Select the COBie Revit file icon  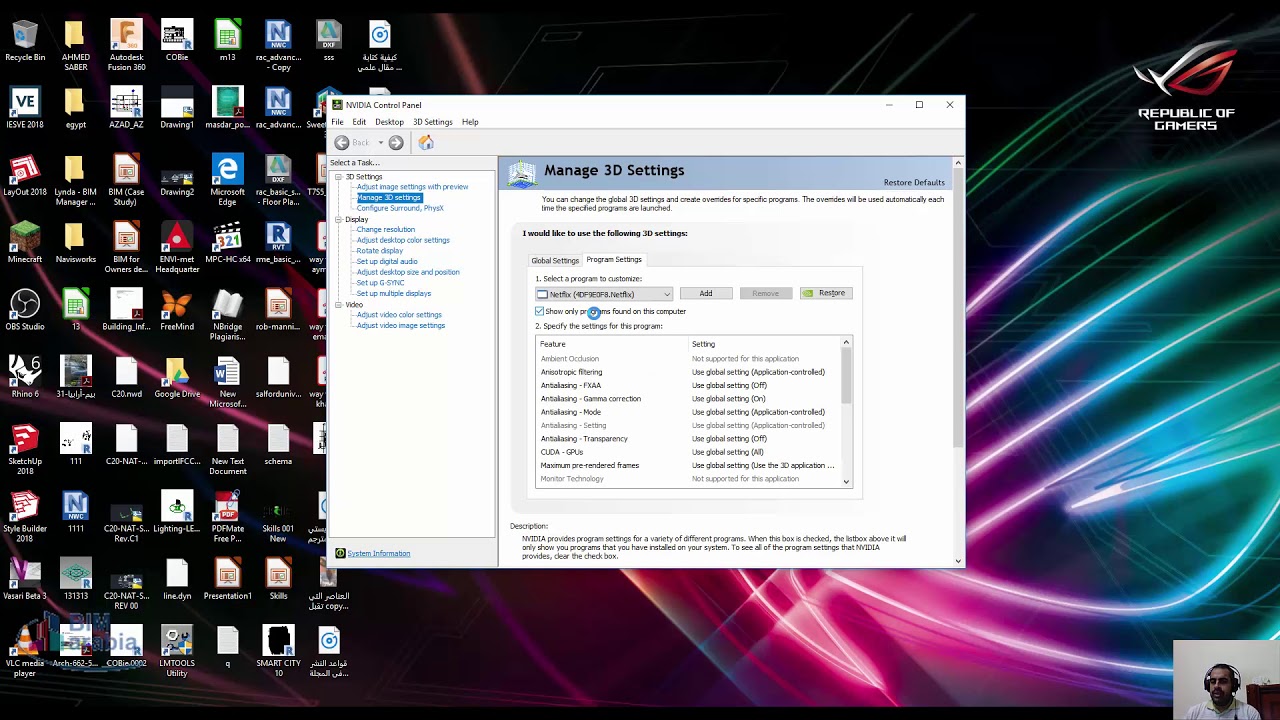tap(177, 42)
